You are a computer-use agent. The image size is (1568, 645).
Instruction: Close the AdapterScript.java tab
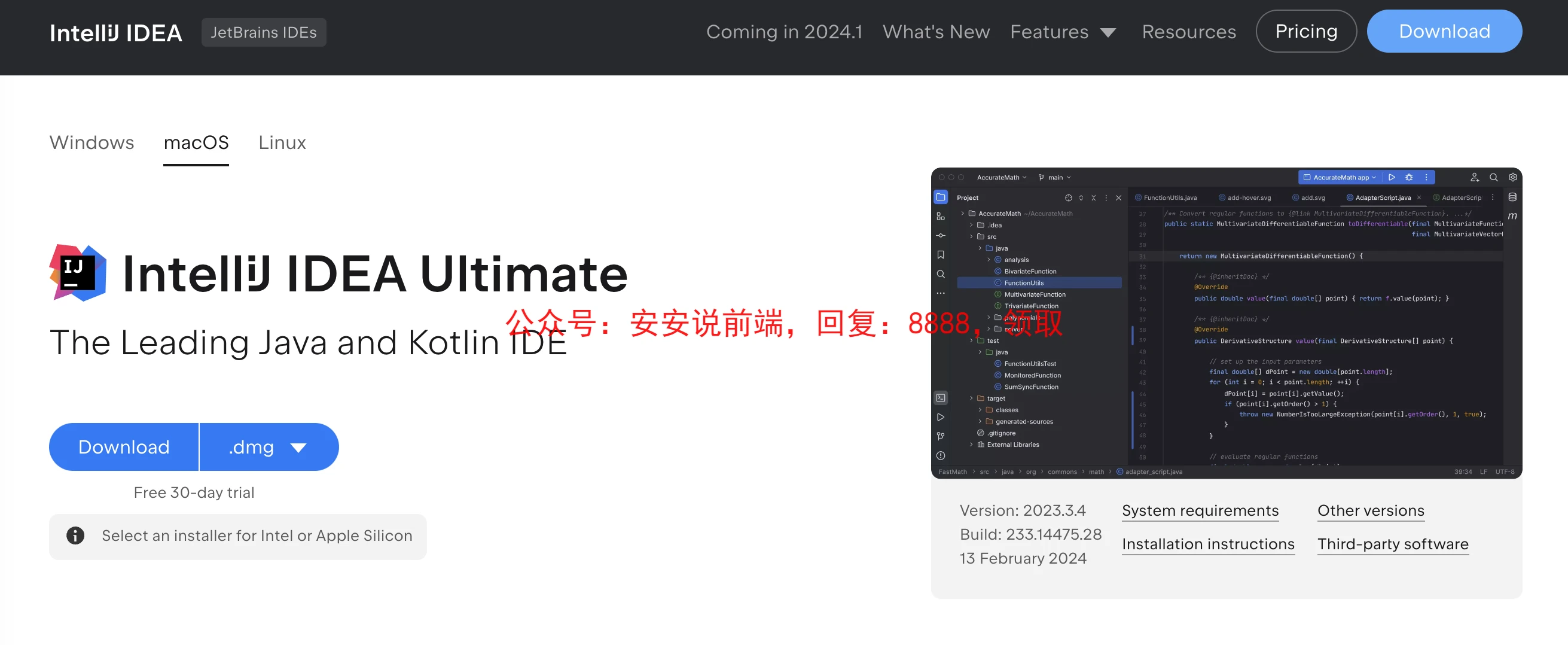tap(1419, 197)
